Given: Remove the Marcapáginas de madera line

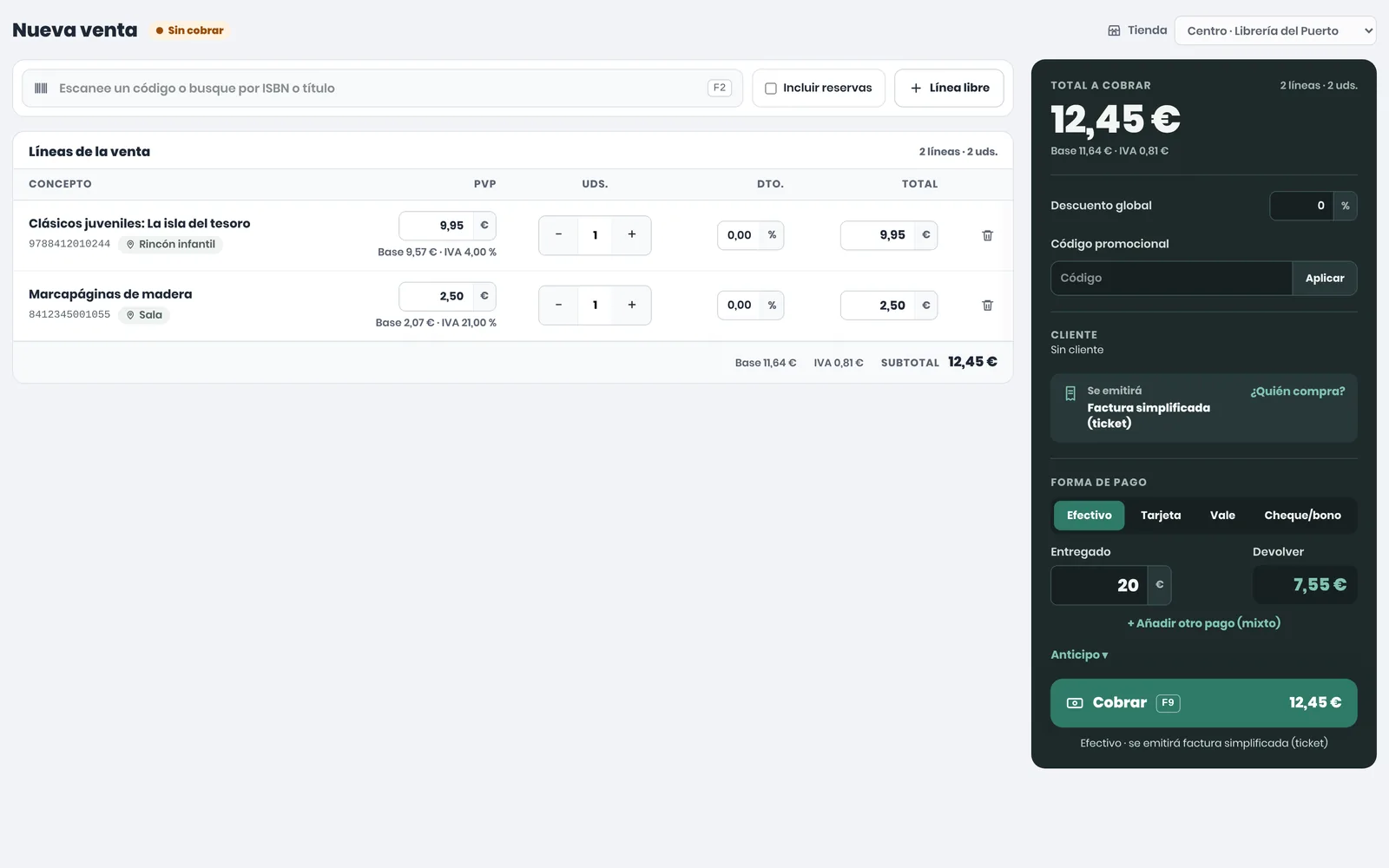Looking at the screenshot, I should coord(987,306).
